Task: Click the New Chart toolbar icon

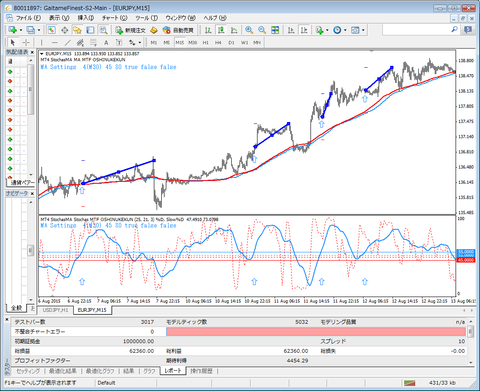Action: point(13,30)
